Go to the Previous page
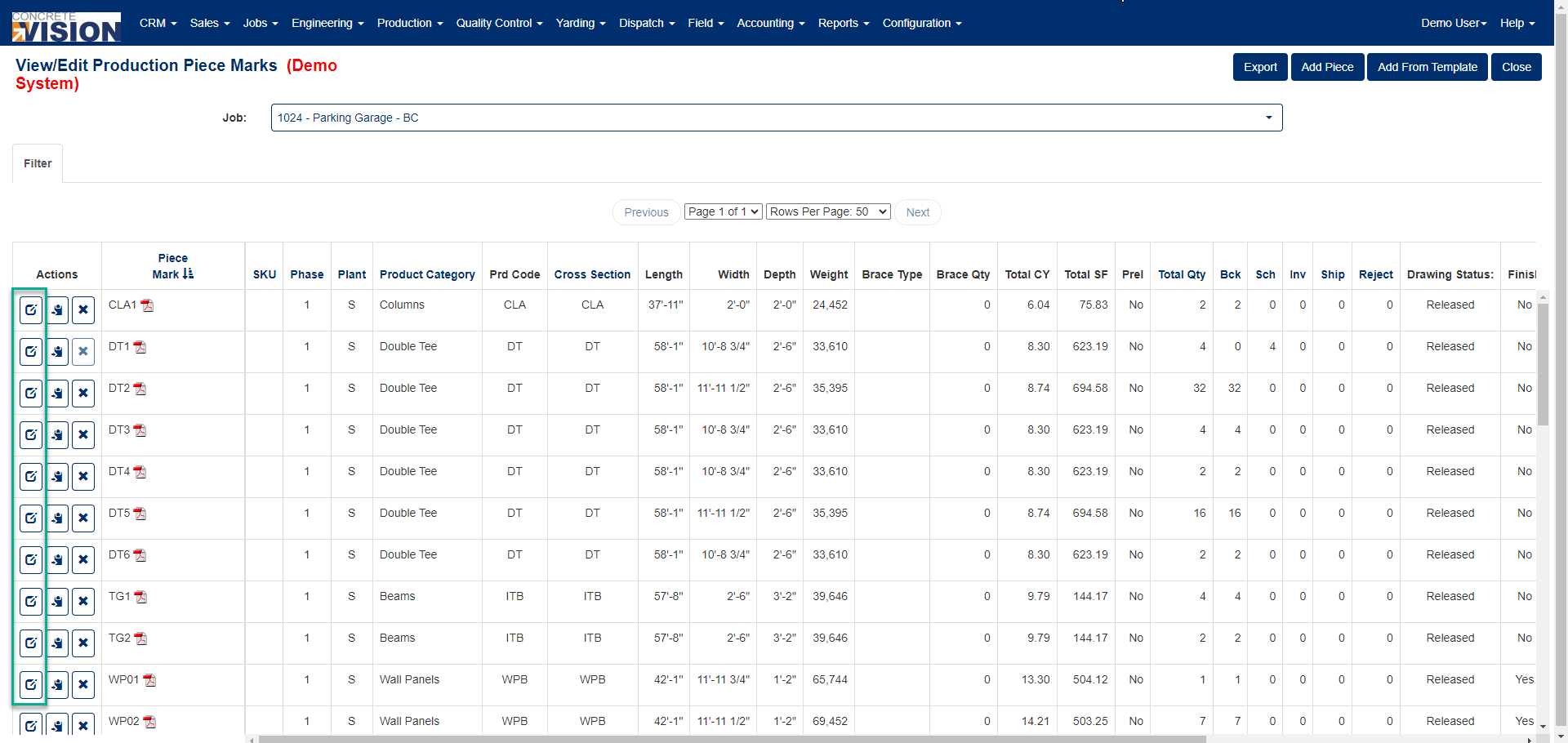This screenshot has width=1568, height=743. point(646,212)
